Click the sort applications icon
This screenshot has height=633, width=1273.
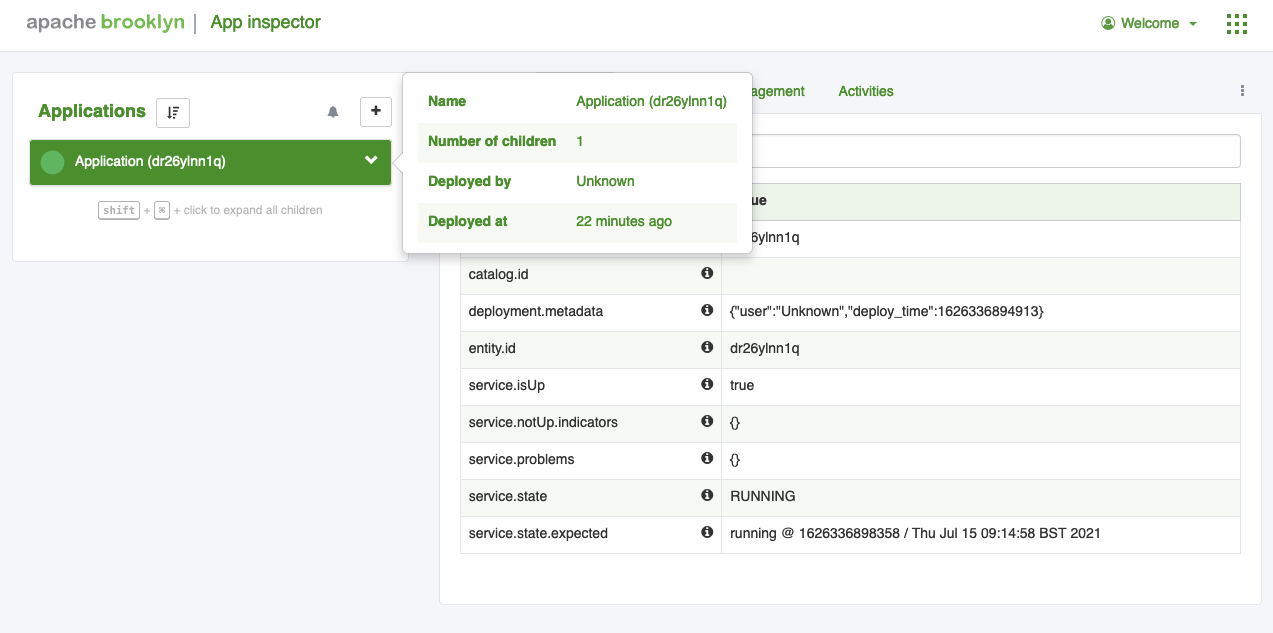pos(173,112)
